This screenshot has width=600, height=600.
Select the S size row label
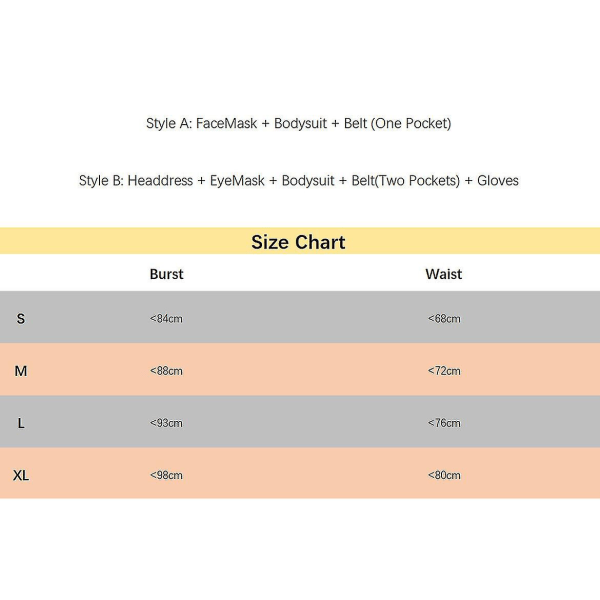tap(21, 319)
